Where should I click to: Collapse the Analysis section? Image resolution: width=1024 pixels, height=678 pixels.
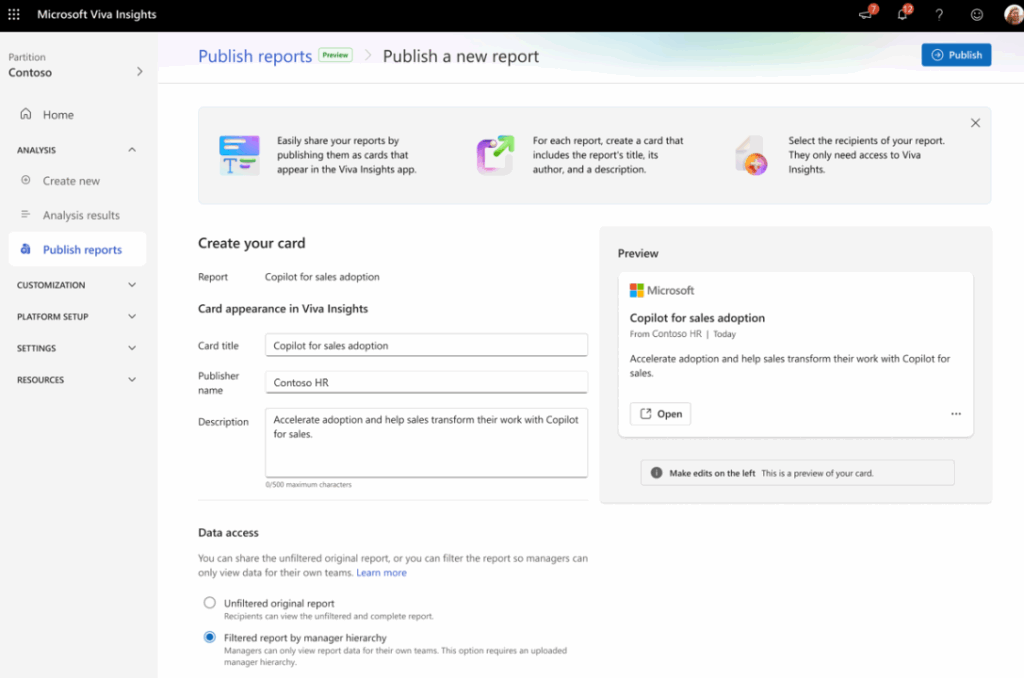coord(132,150)
